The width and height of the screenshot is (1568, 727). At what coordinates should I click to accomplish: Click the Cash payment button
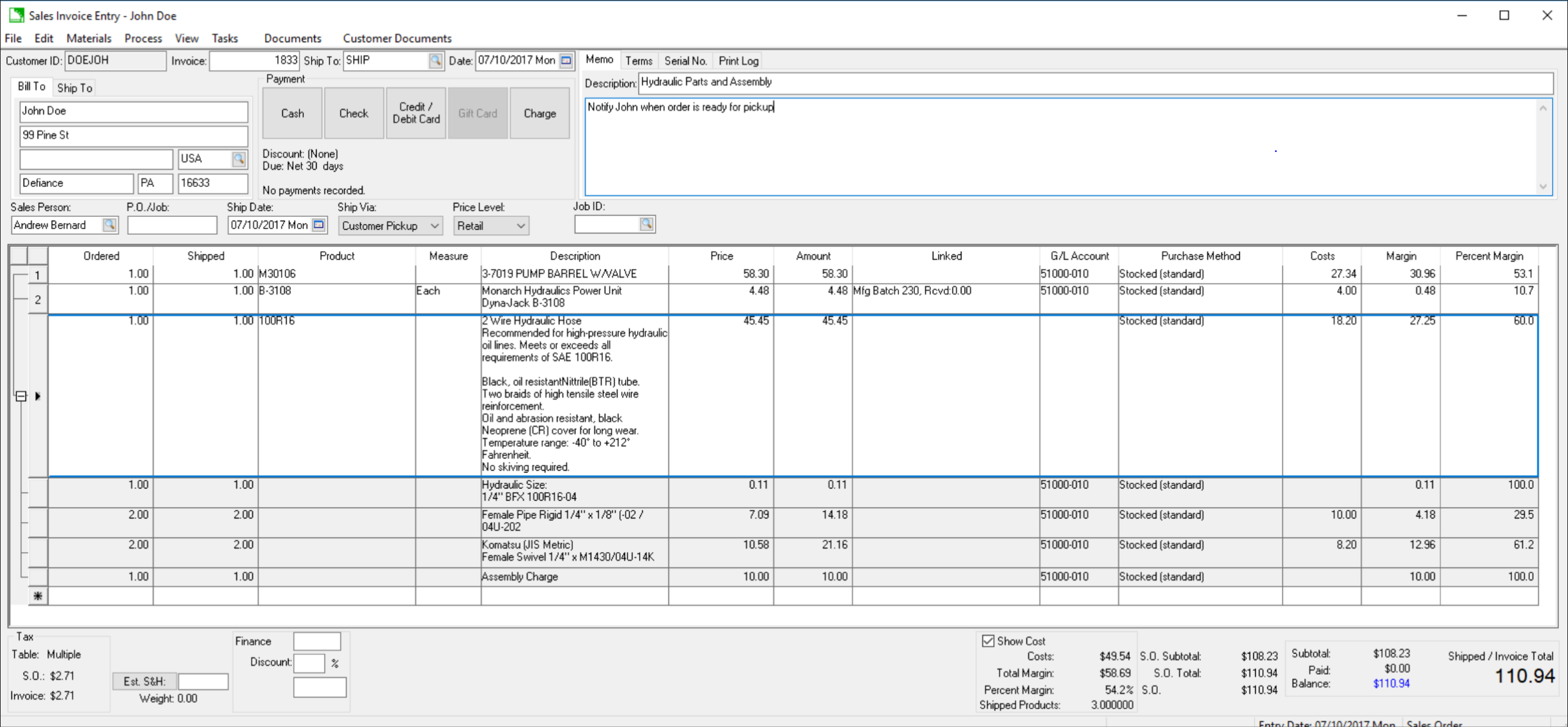(292, 113)
